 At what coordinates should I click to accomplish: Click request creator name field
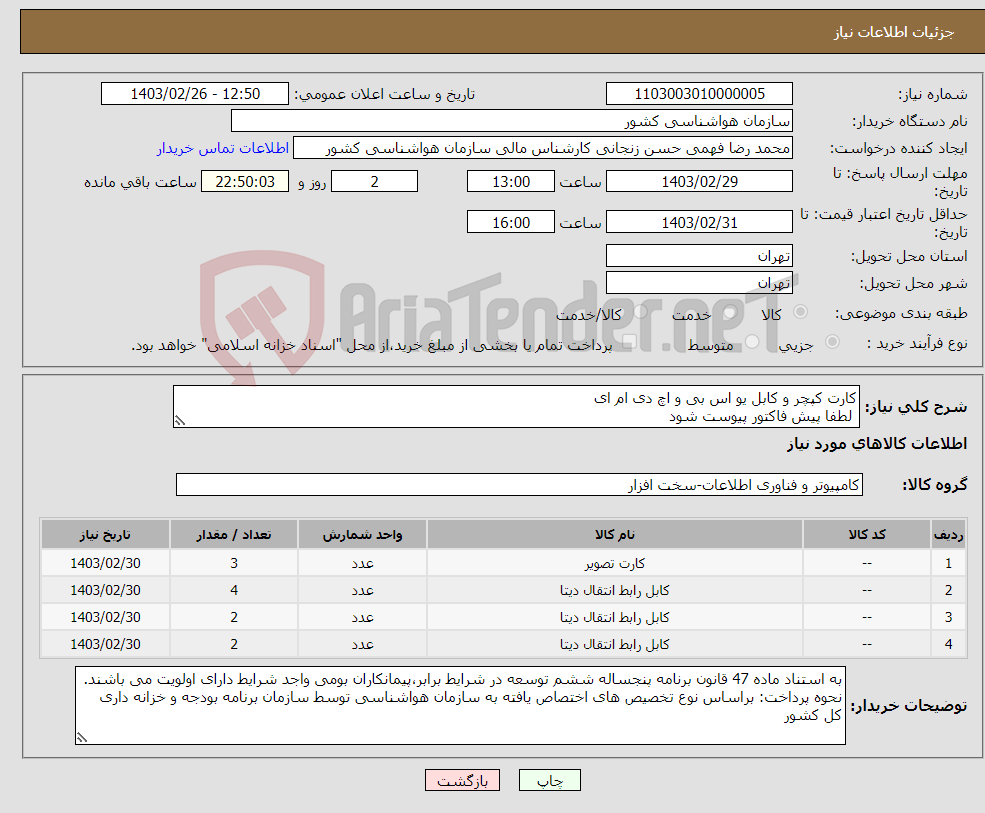543,148
